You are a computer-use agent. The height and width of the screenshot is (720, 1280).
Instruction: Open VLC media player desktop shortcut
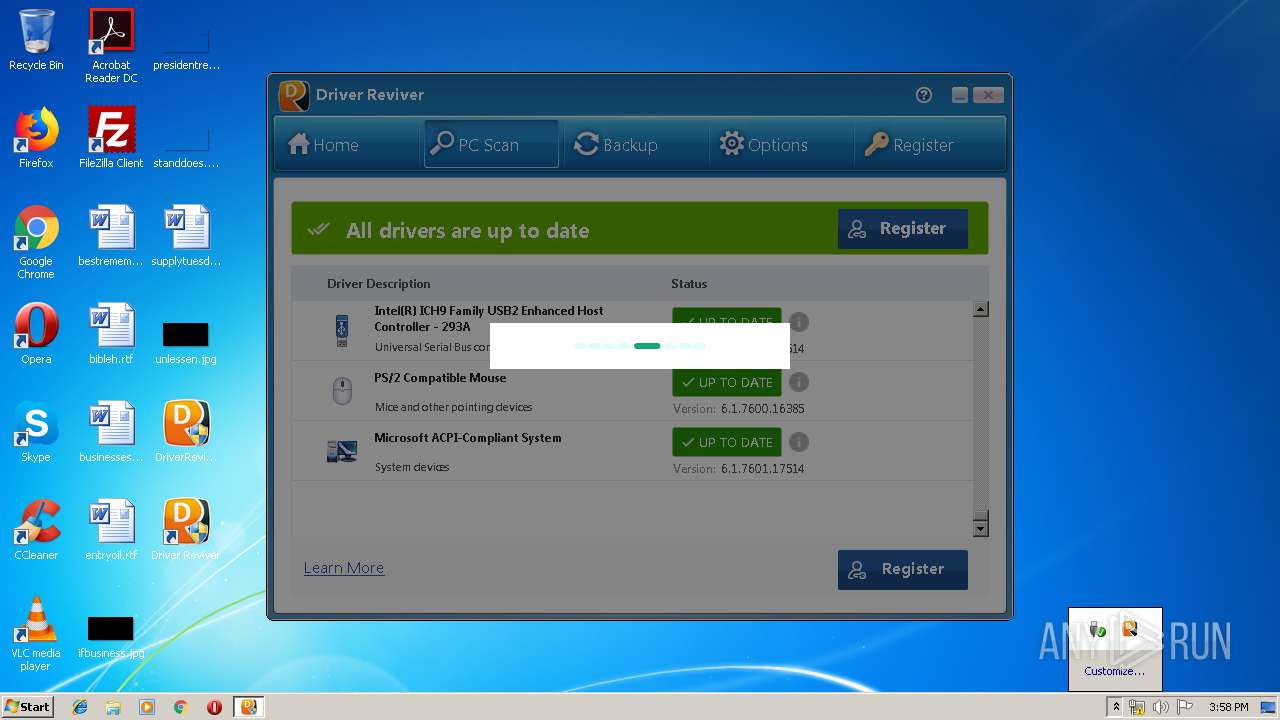(36, 634)
